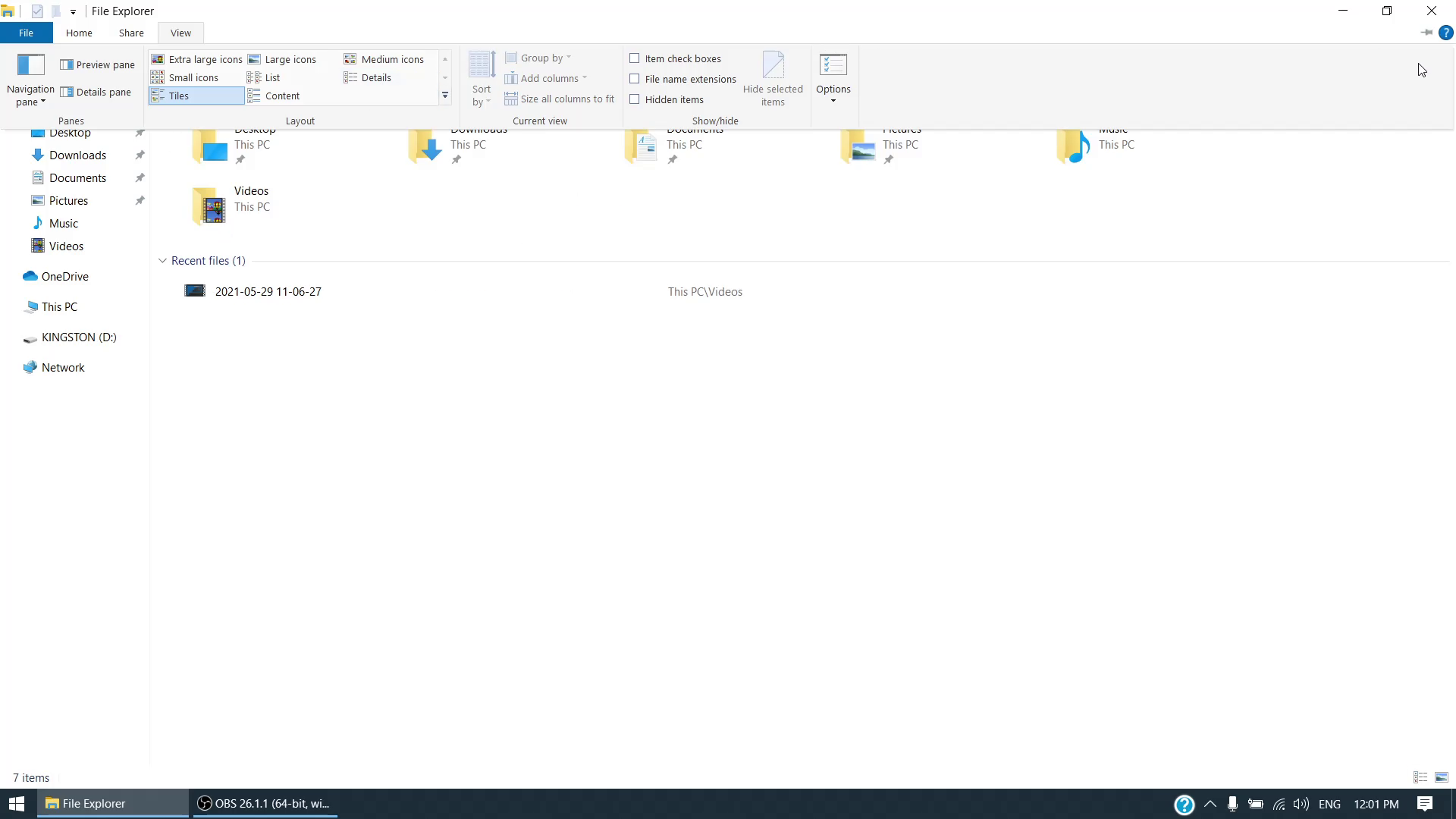Enable Item check boxes
This screenshot has height=819, width=1456.
click(x=635, y=58)
